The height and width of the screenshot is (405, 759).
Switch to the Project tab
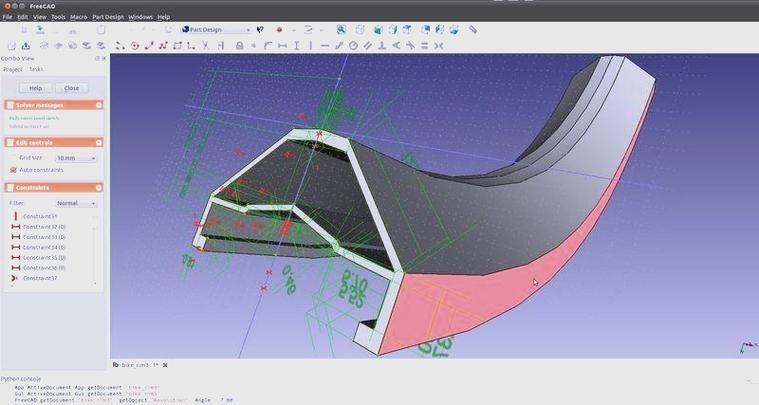point(12,69)
